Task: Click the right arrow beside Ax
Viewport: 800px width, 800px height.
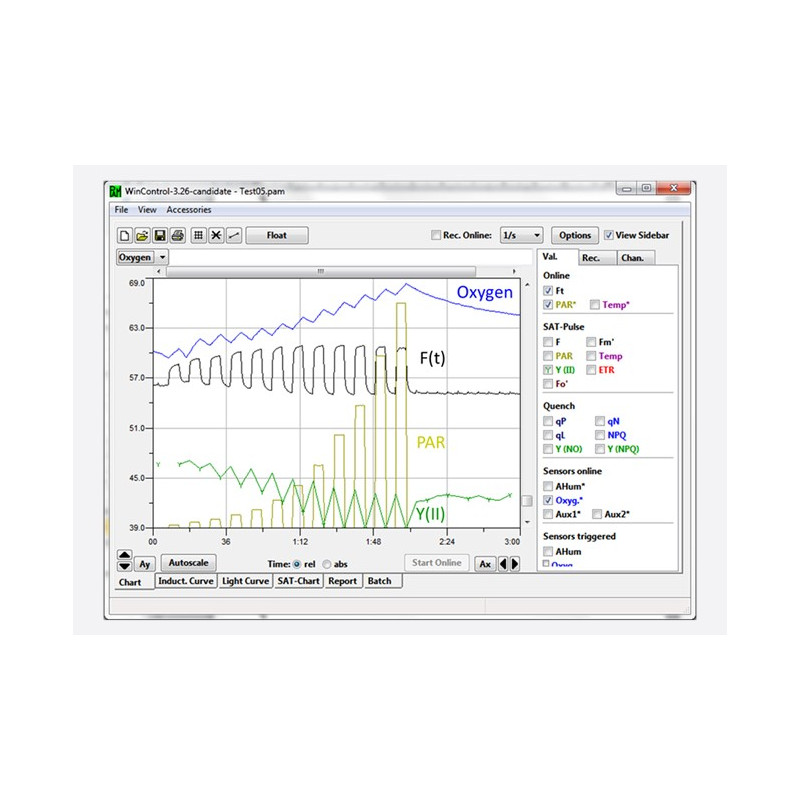Action: [x=515, y=563]
